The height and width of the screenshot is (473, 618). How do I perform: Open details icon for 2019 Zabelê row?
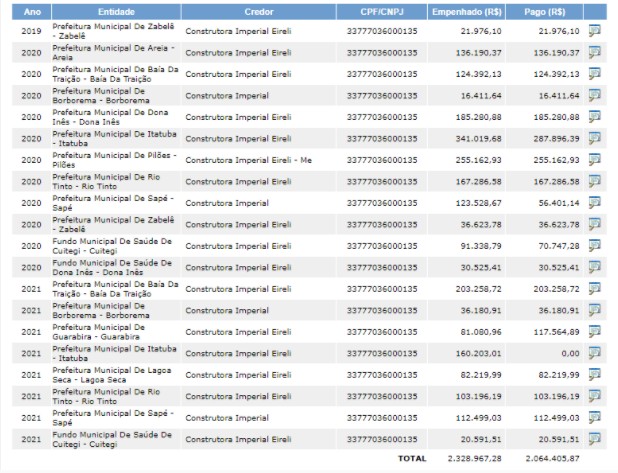click(594, 31)
